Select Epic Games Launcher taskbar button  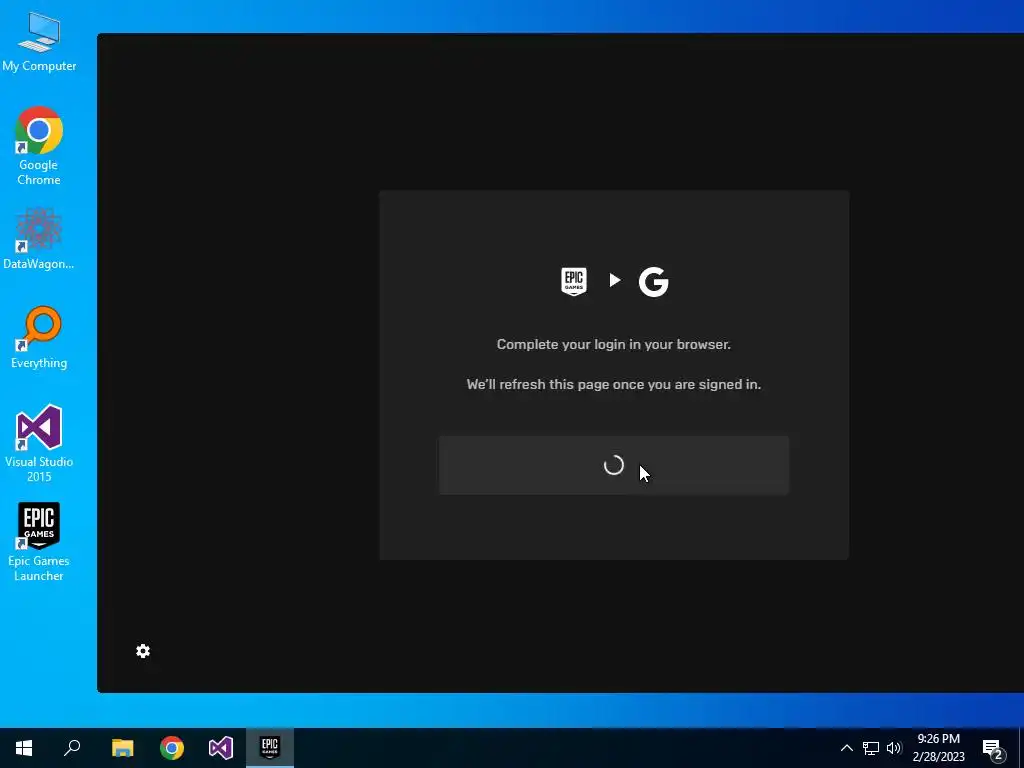click(270, 748)
